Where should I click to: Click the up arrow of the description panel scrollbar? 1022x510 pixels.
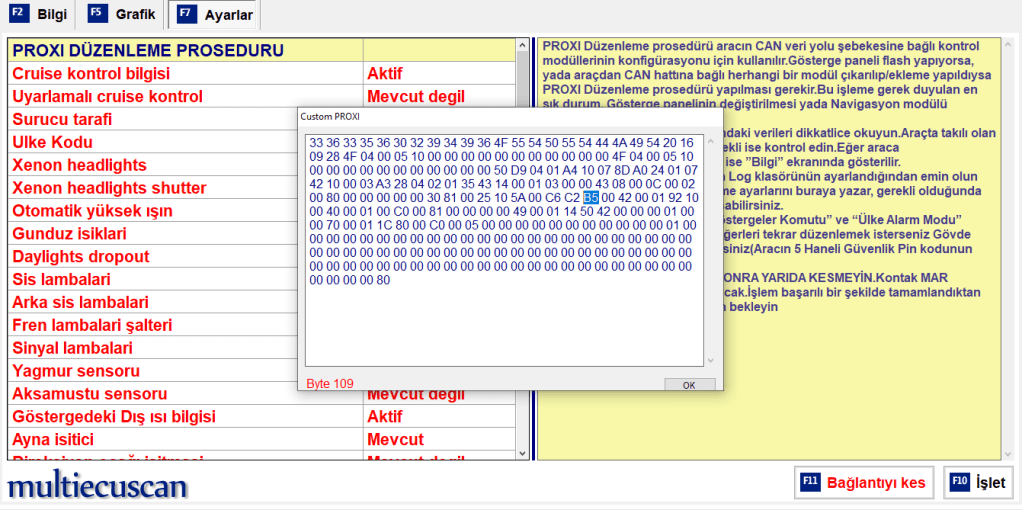click(1007, 45)
